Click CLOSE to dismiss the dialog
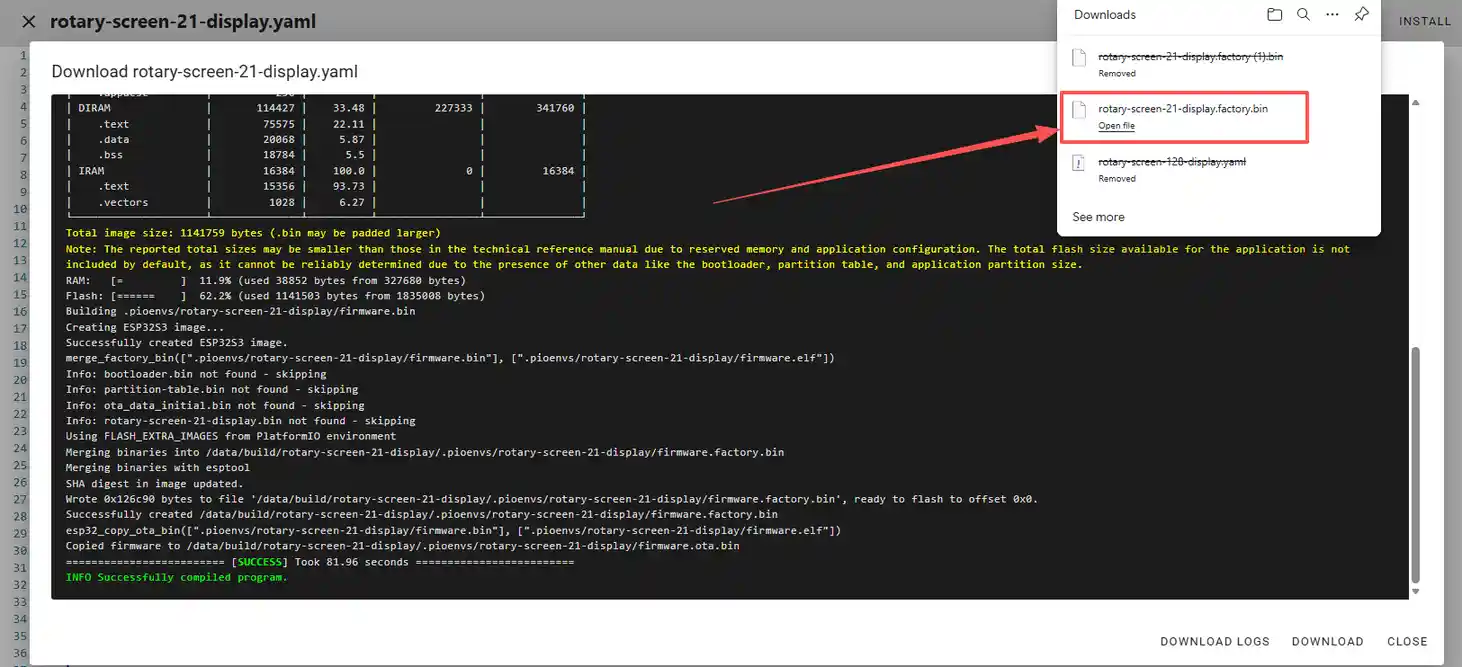Image resolution: width=1462 pixels, height=667 pixels. click(1406, 641)
